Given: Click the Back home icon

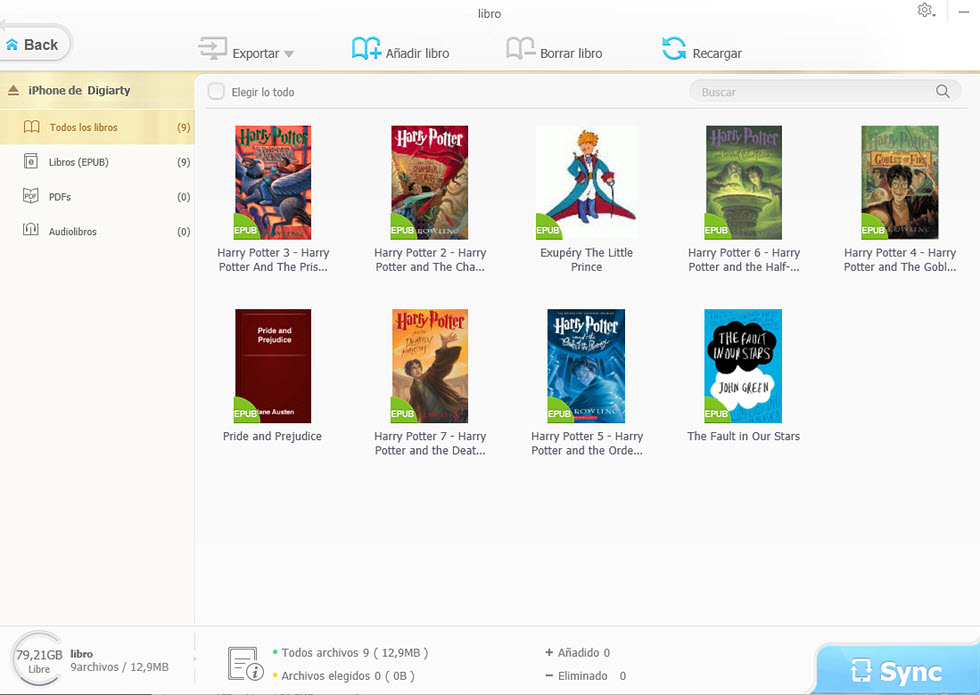Looking at the screenshot, I should click(x=12, y=45).
